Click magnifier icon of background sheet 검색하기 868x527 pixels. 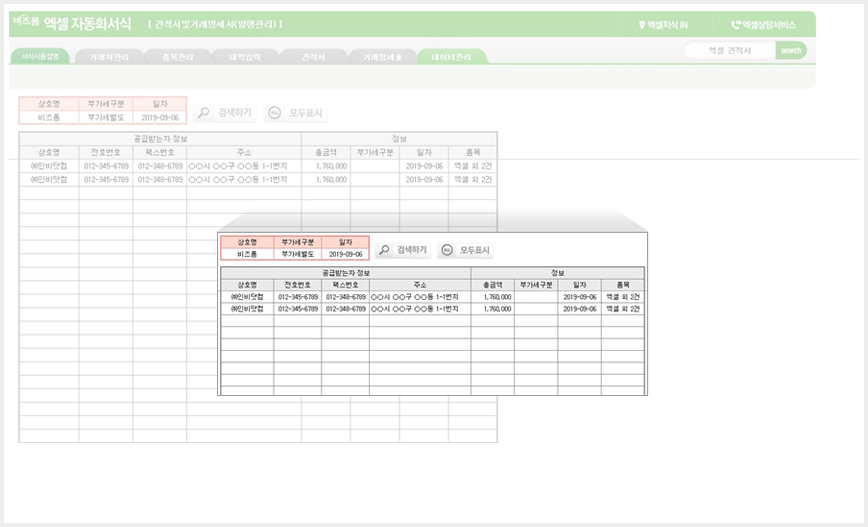point(204,112)
